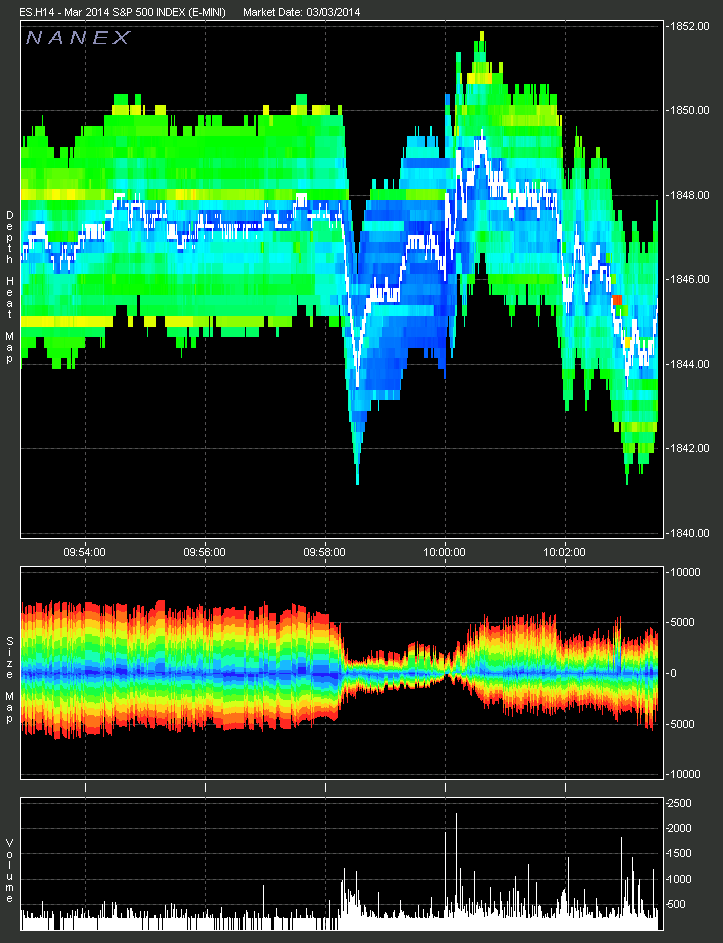Click the 1844.00 price axis label
The height and width of the screenshot is (943, 723).
pos(689,364)
